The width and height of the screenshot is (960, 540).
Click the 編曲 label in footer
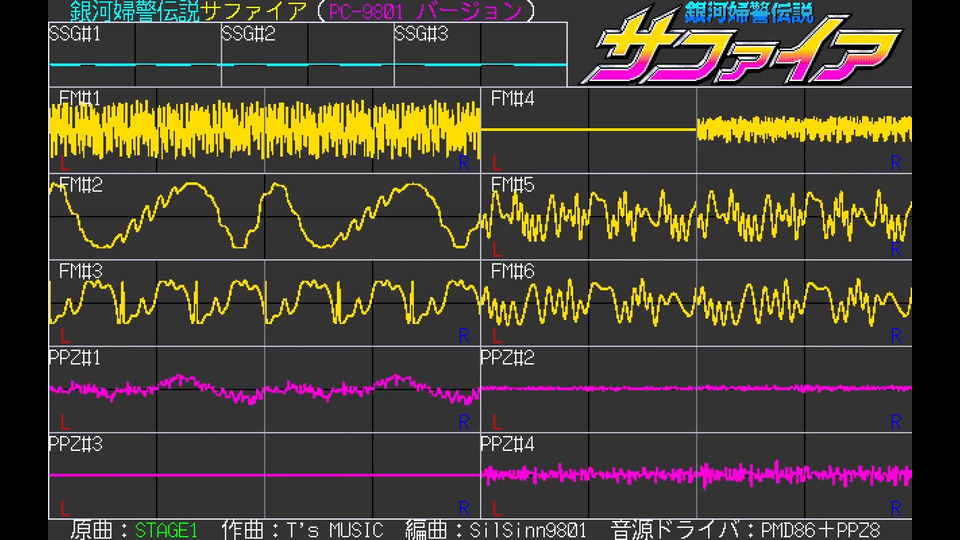point(426,530)
